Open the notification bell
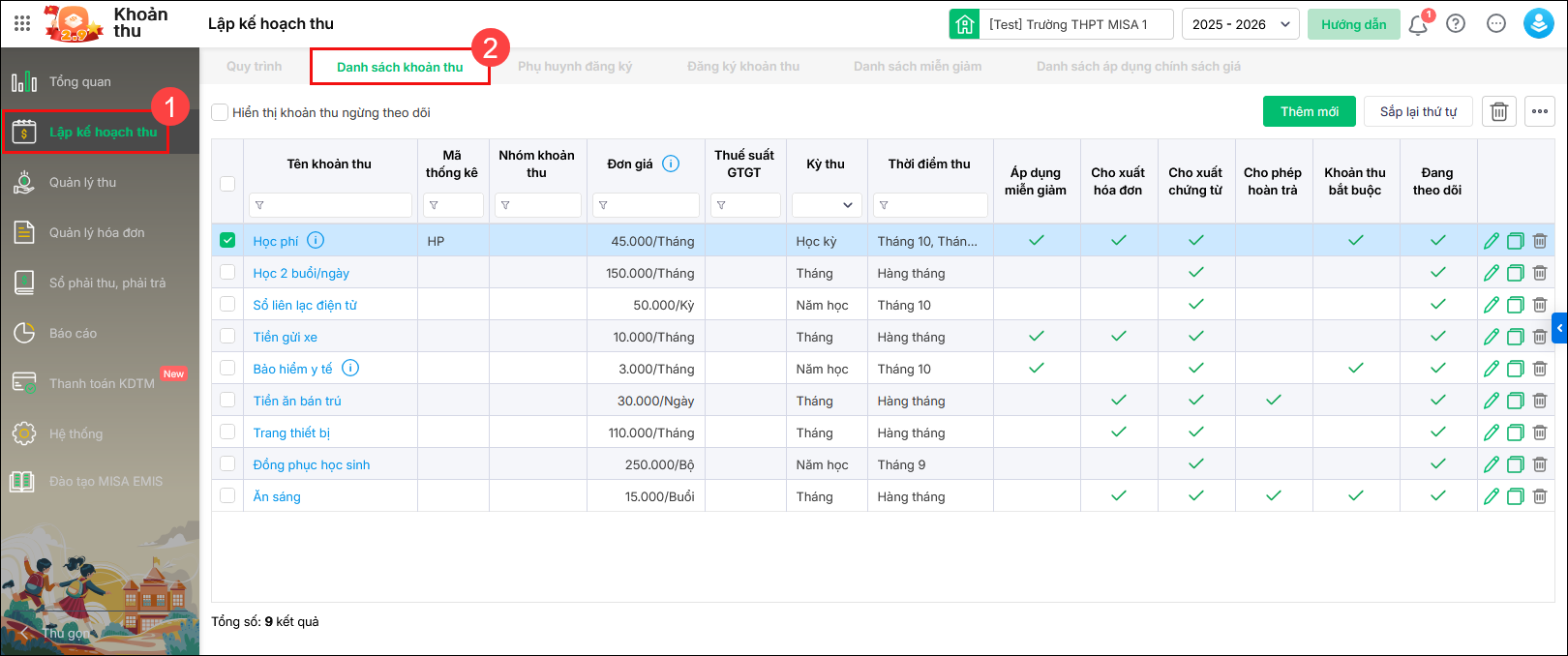The image size is (1568, 656). point(1418,24)
